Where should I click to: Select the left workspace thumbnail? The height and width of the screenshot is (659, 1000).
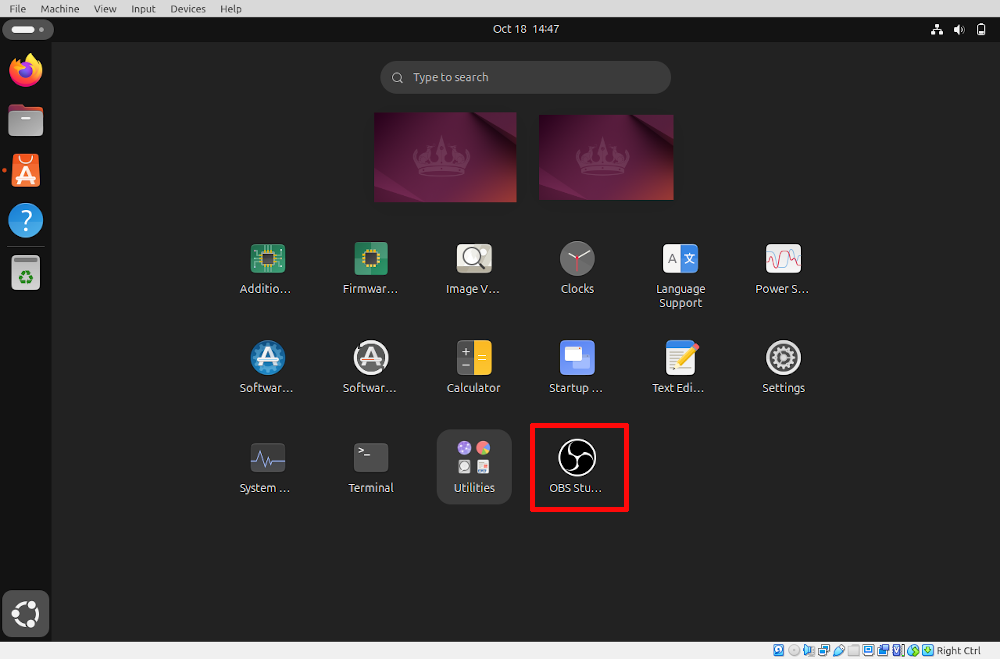[445, 157]
